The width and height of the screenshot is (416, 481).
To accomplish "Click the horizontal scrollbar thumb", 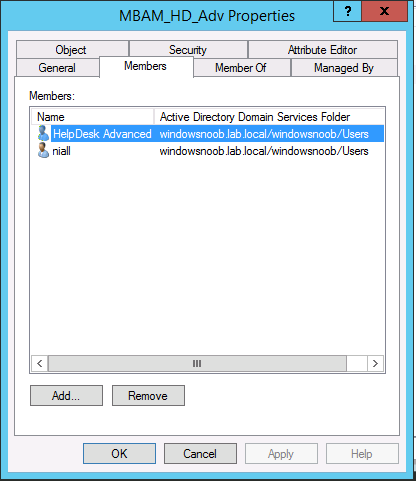I will [x=197, y=363].
